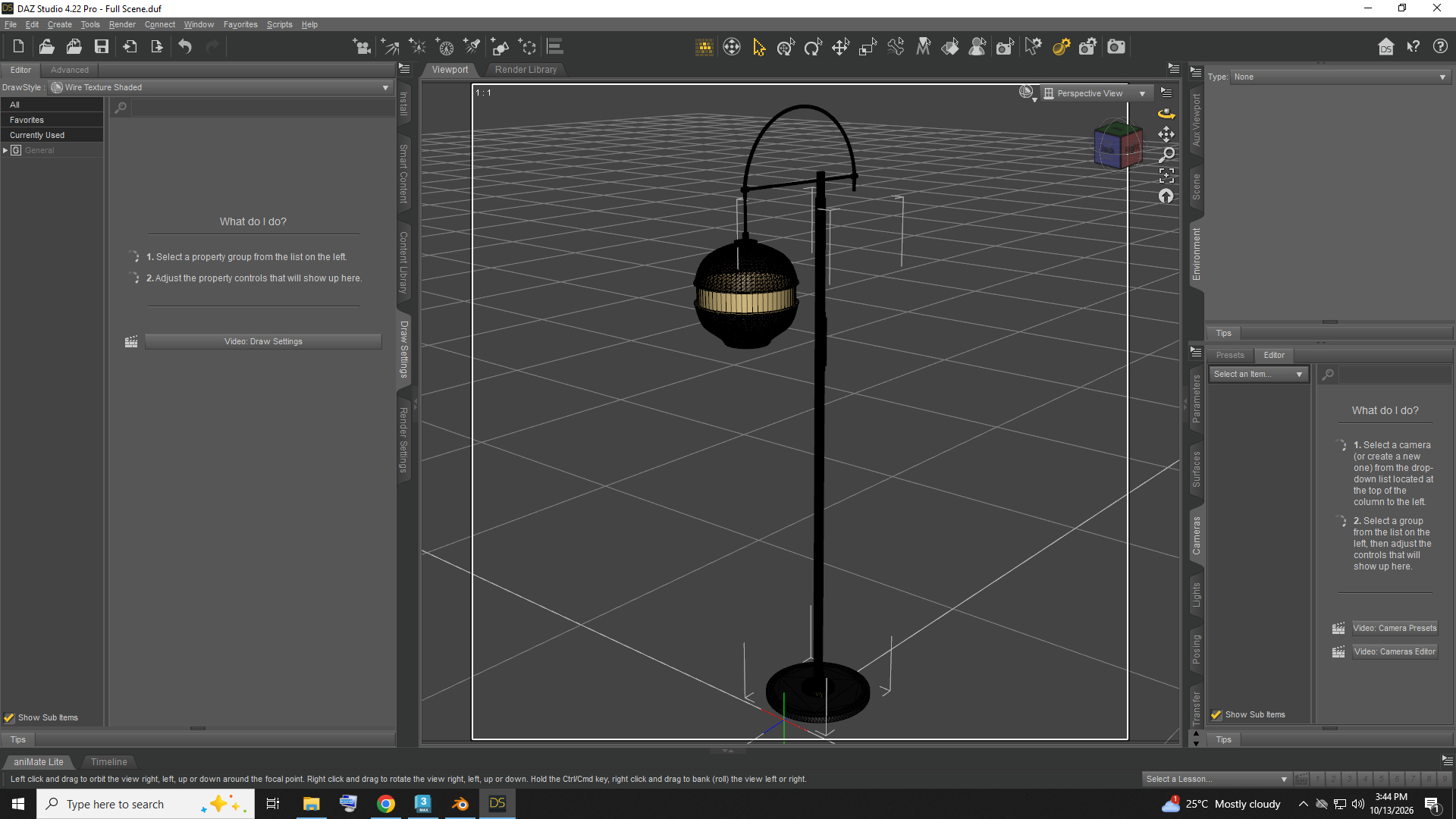Expand the General property group
This screenshot has width=1456, height=819.
(x=5, y=150)
